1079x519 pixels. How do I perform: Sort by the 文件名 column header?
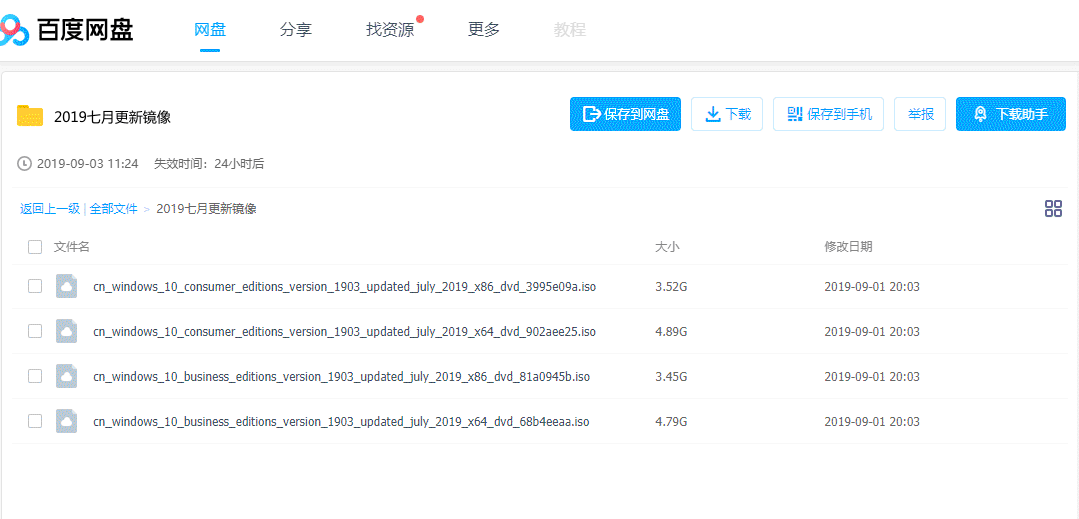pyautogui.click(x=72, y=246)
